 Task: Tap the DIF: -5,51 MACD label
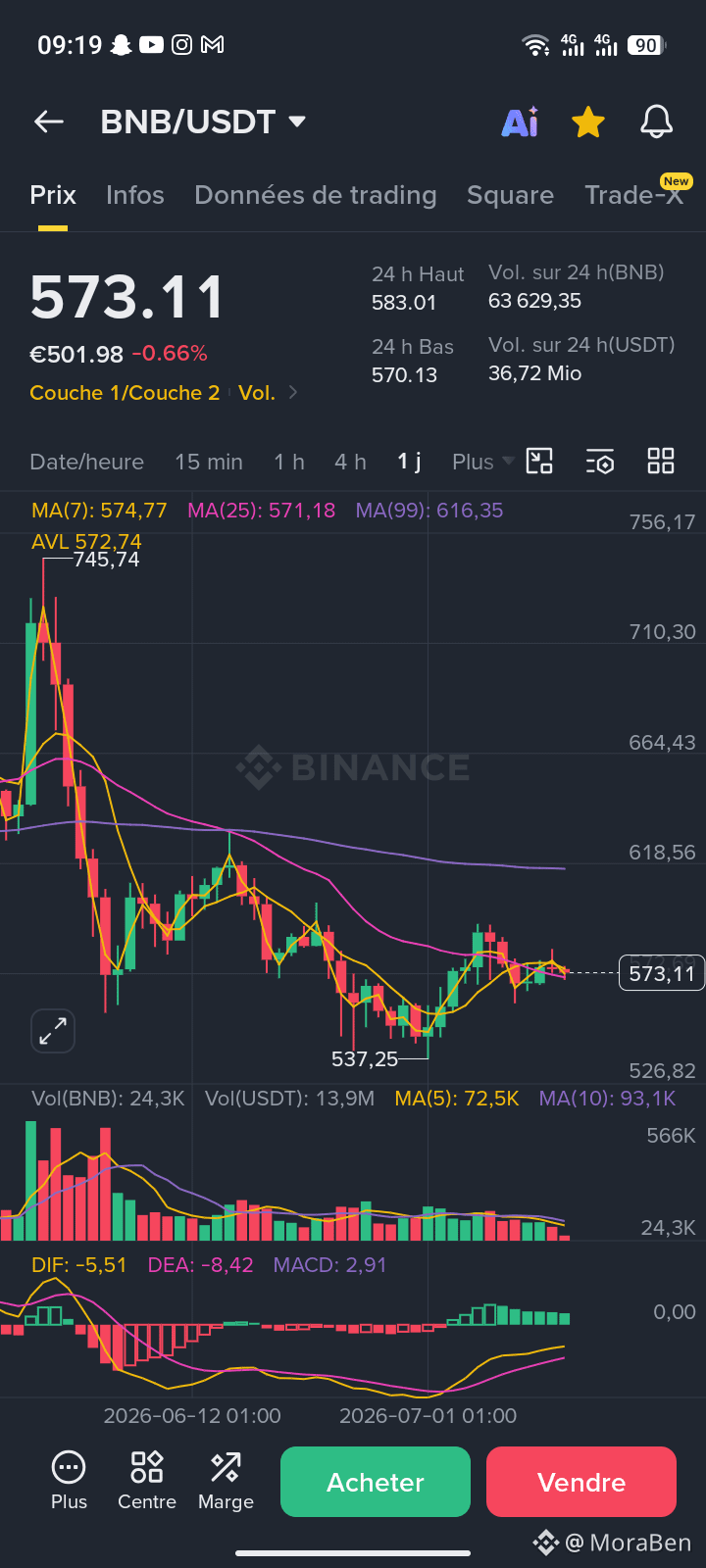79,1265
